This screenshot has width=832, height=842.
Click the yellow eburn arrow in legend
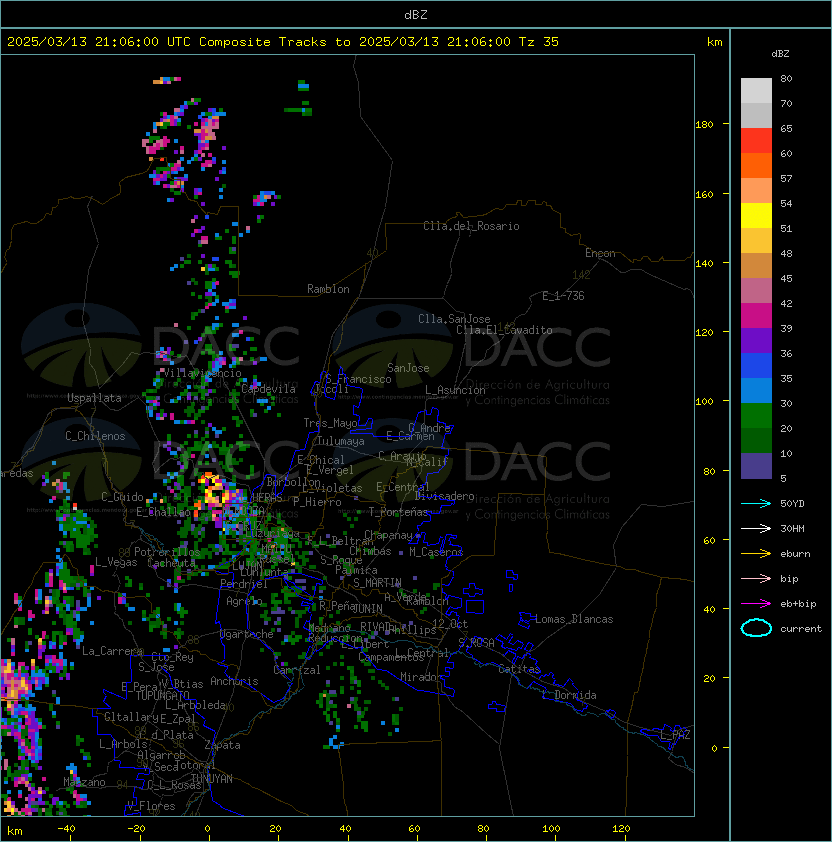(x=756, y=554)
